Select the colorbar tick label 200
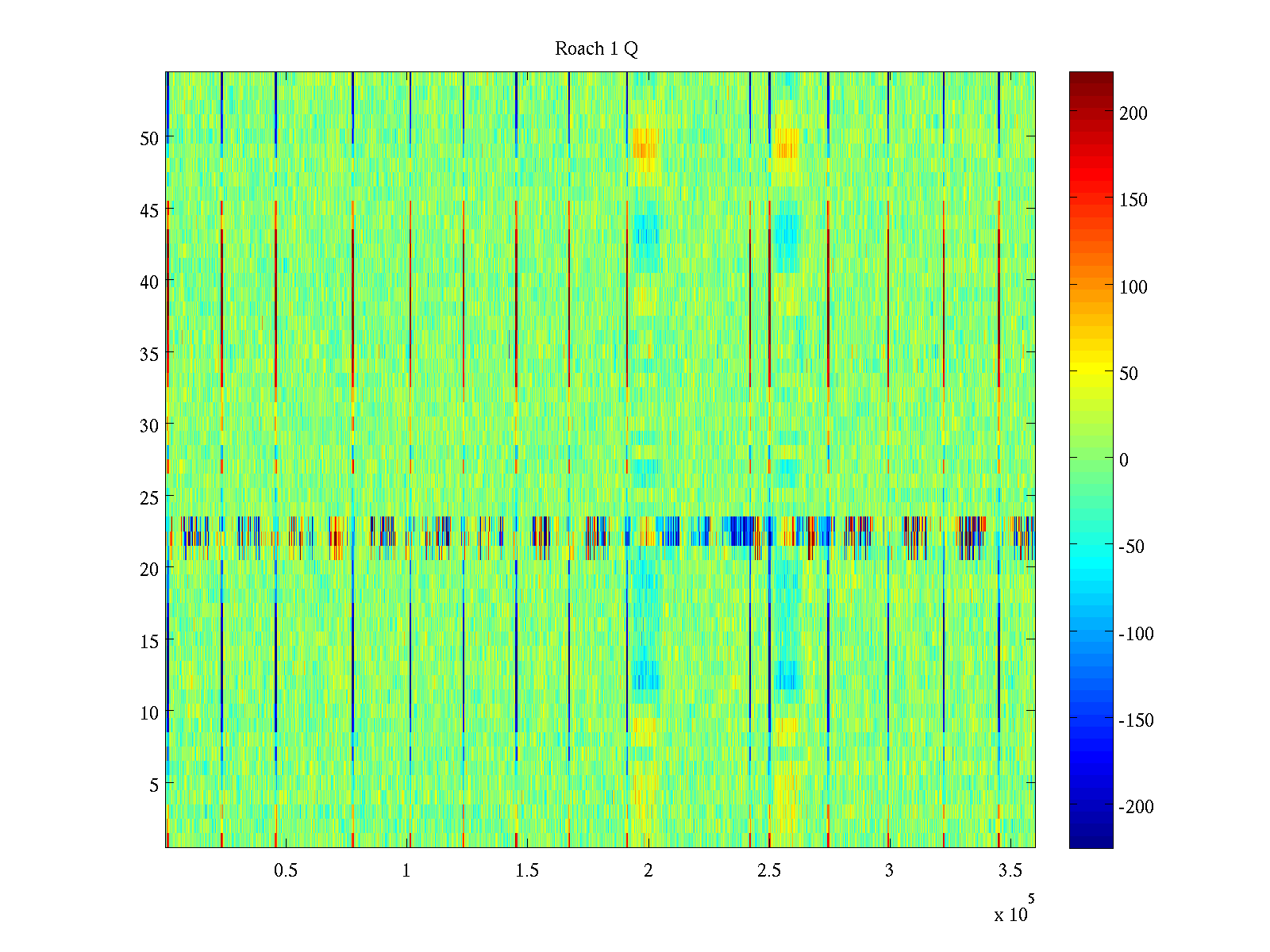Viewport: 1270px width, 952px height. click(x=1133, y=113)
